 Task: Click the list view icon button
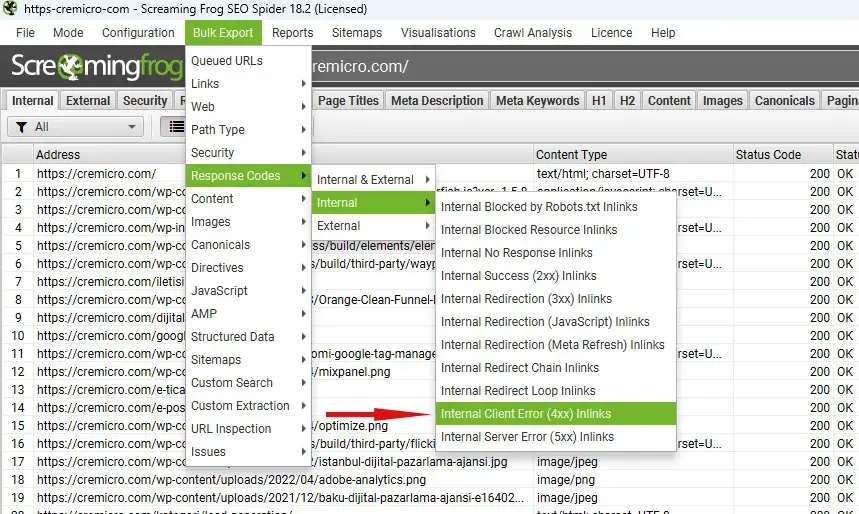pos(174,127)
